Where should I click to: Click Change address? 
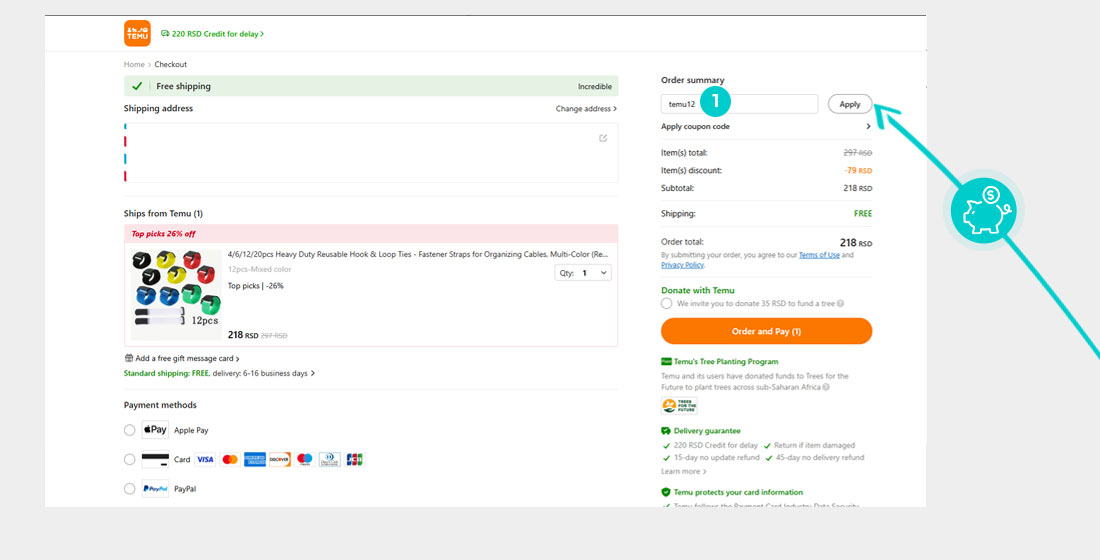click(x=586, y=109)
